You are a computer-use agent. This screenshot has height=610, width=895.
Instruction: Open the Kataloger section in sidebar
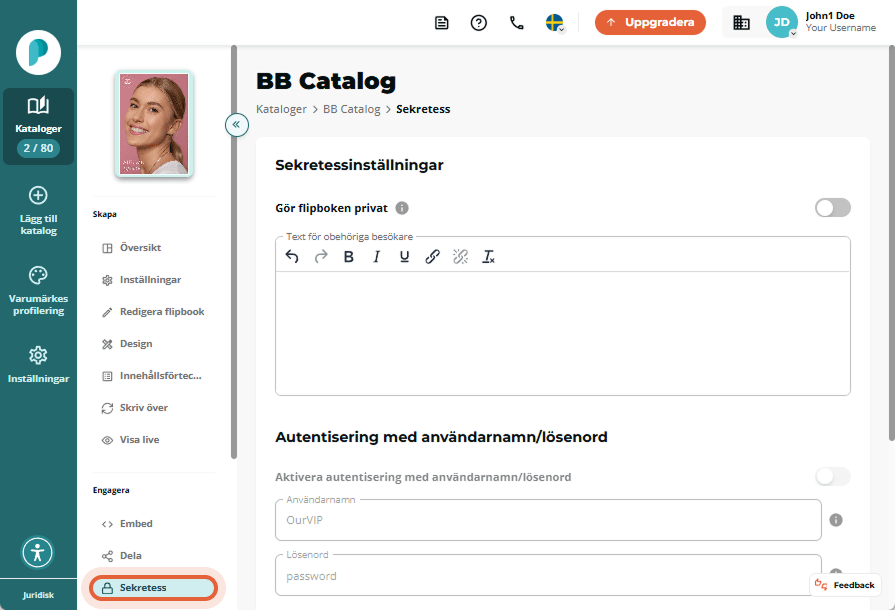click(38, 126)
